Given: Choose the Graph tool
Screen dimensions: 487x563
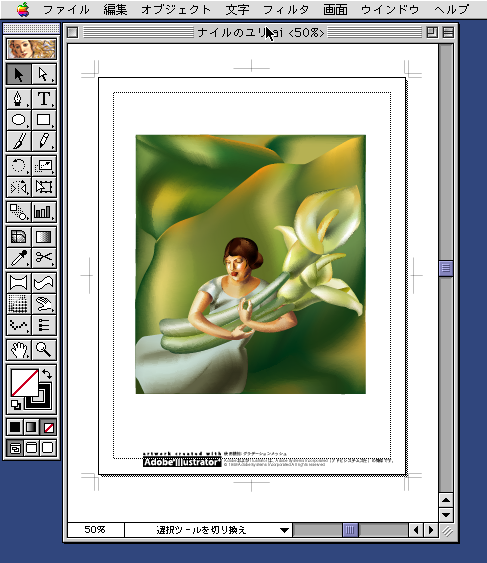Looking at the screenshot, I should pos(44,211).
